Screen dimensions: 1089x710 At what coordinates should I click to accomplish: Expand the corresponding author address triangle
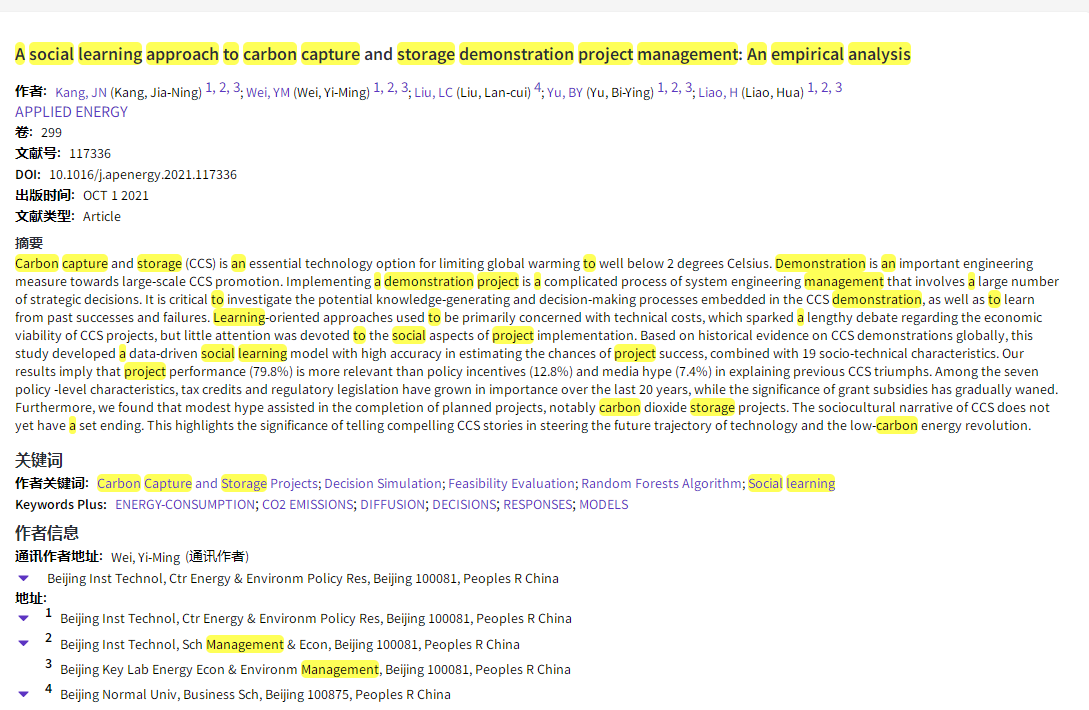(24, 578)
